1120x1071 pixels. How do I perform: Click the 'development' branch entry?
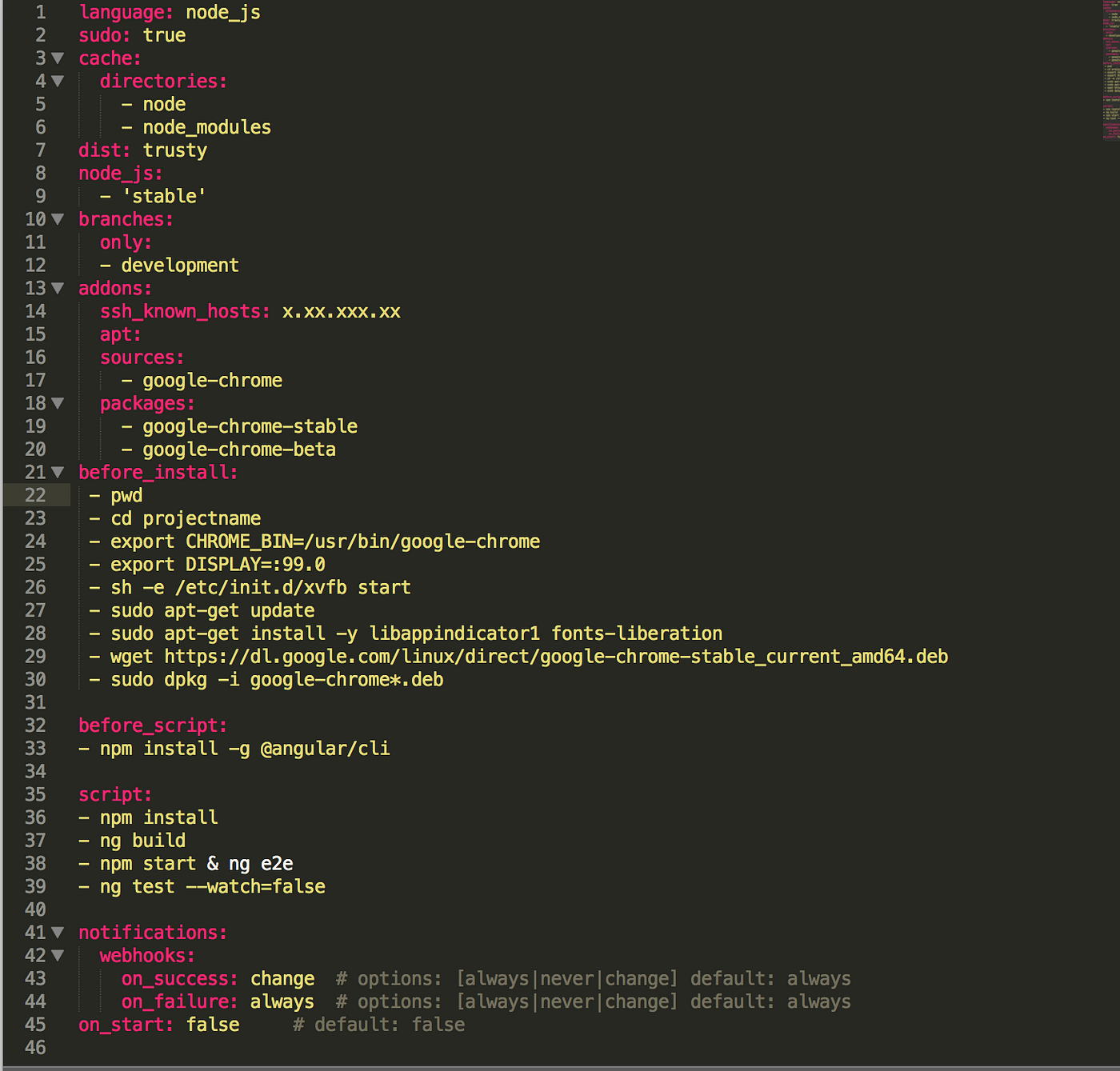(x=180, y=266)
